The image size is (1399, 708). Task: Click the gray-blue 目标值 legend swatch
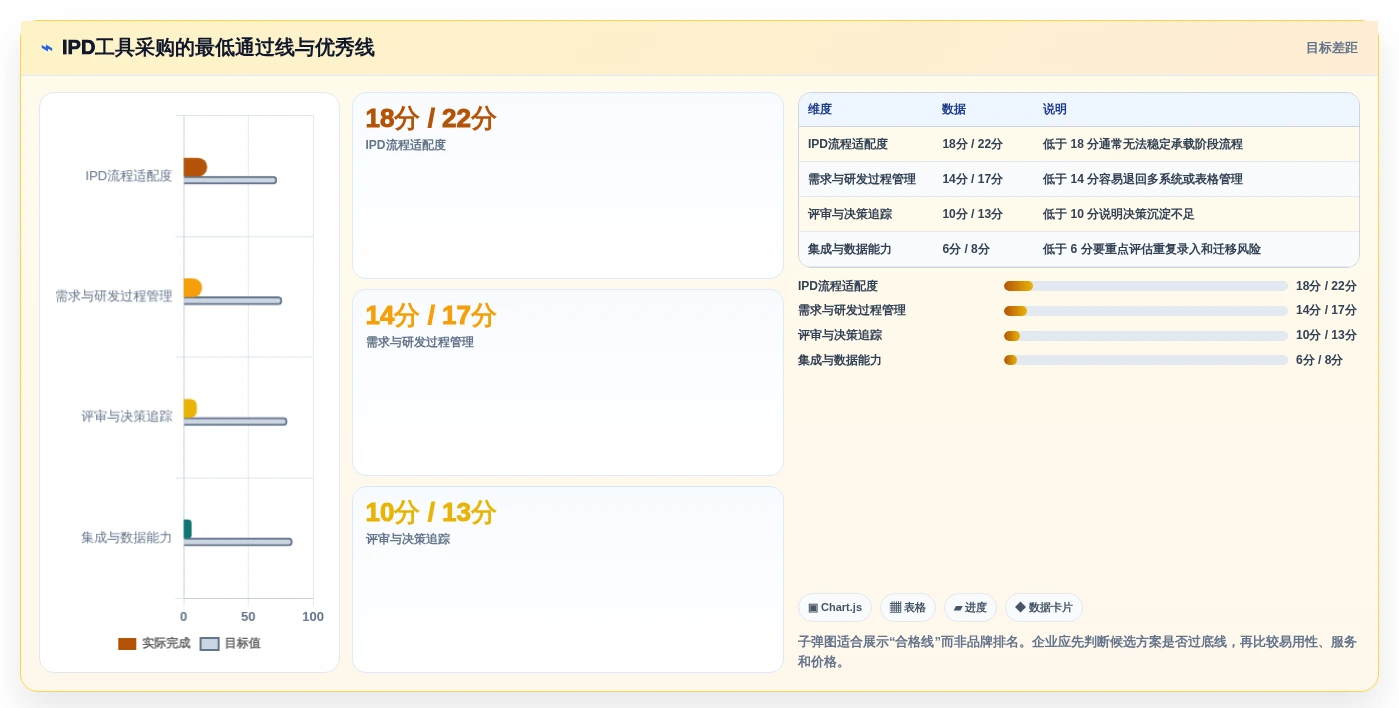point(209,644)
